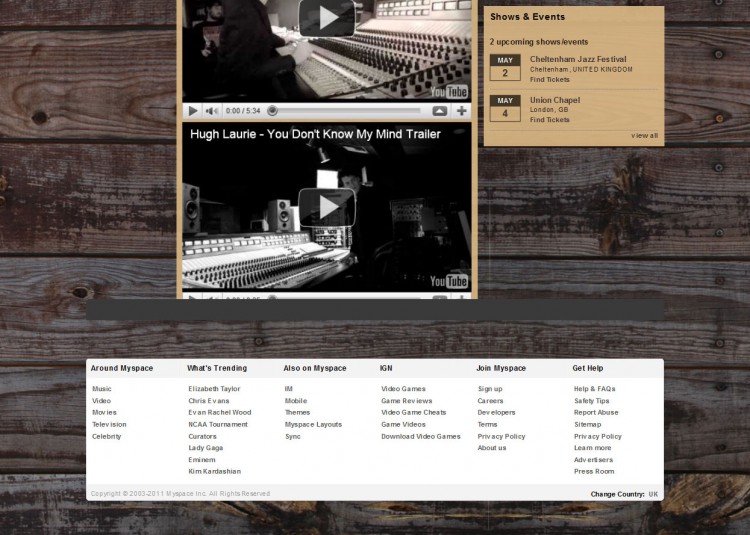Open Safety Tips link
The width and height of the screenshot is (750, 535).
pyautogui.click(x=592, y=401)
